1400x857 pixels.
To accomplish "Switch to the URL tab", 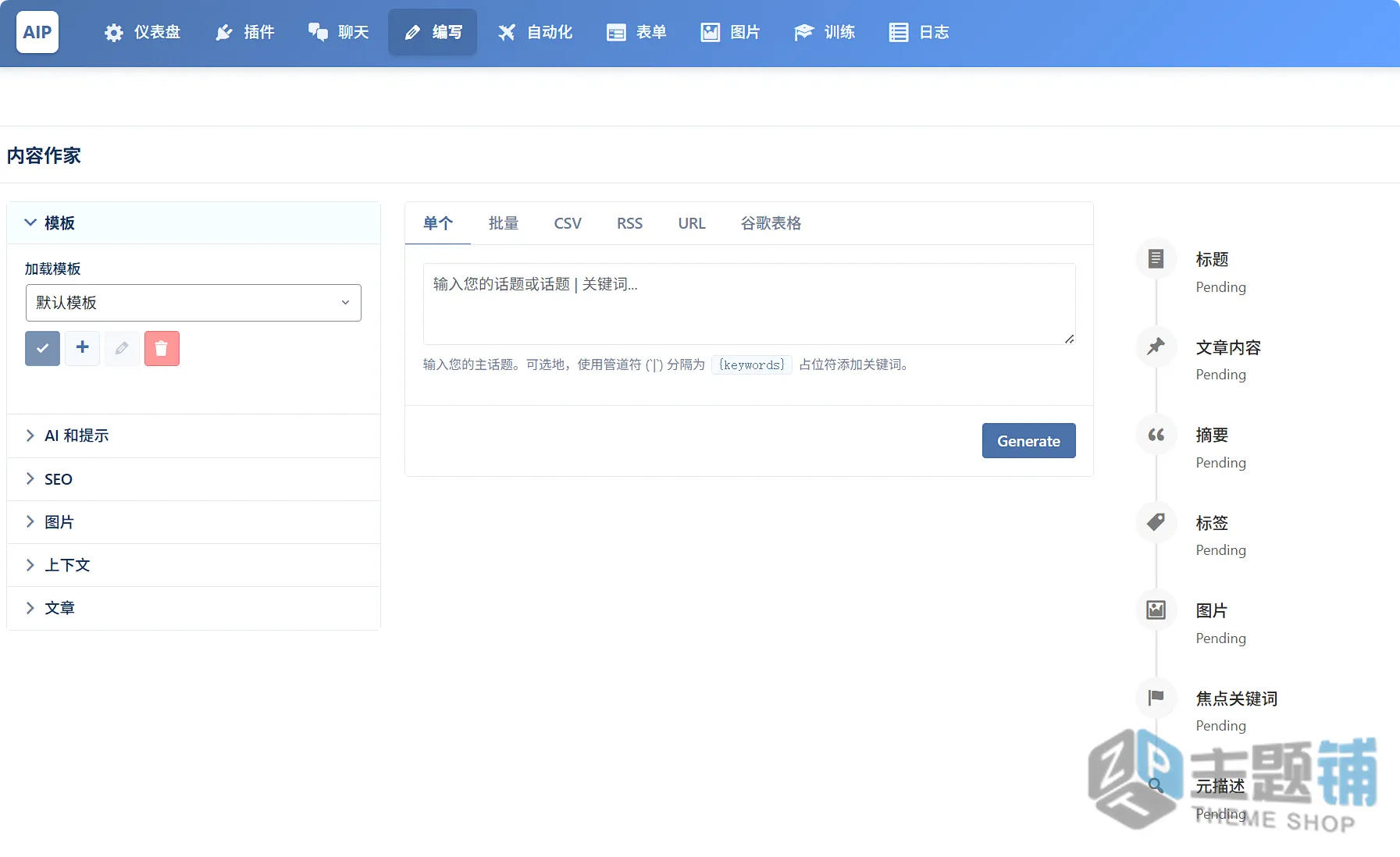I will pyautogui.click(x=692, y=223).
